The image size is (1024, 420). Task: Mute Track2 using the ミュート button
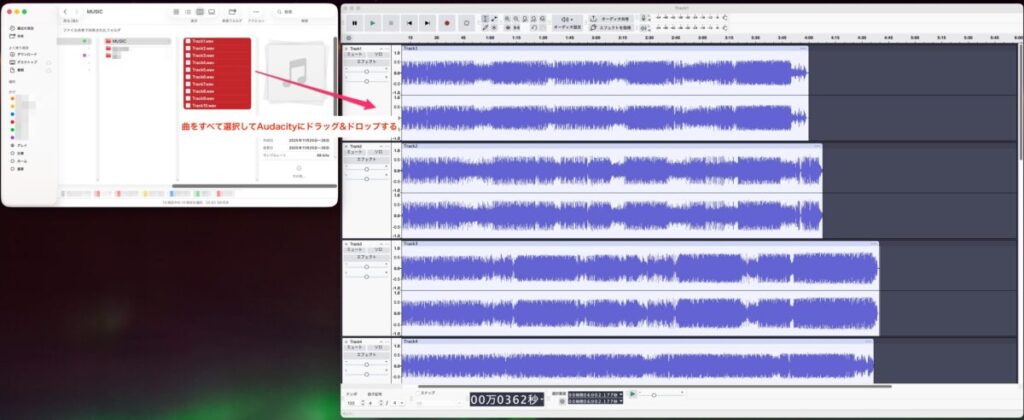pos(354,152)
